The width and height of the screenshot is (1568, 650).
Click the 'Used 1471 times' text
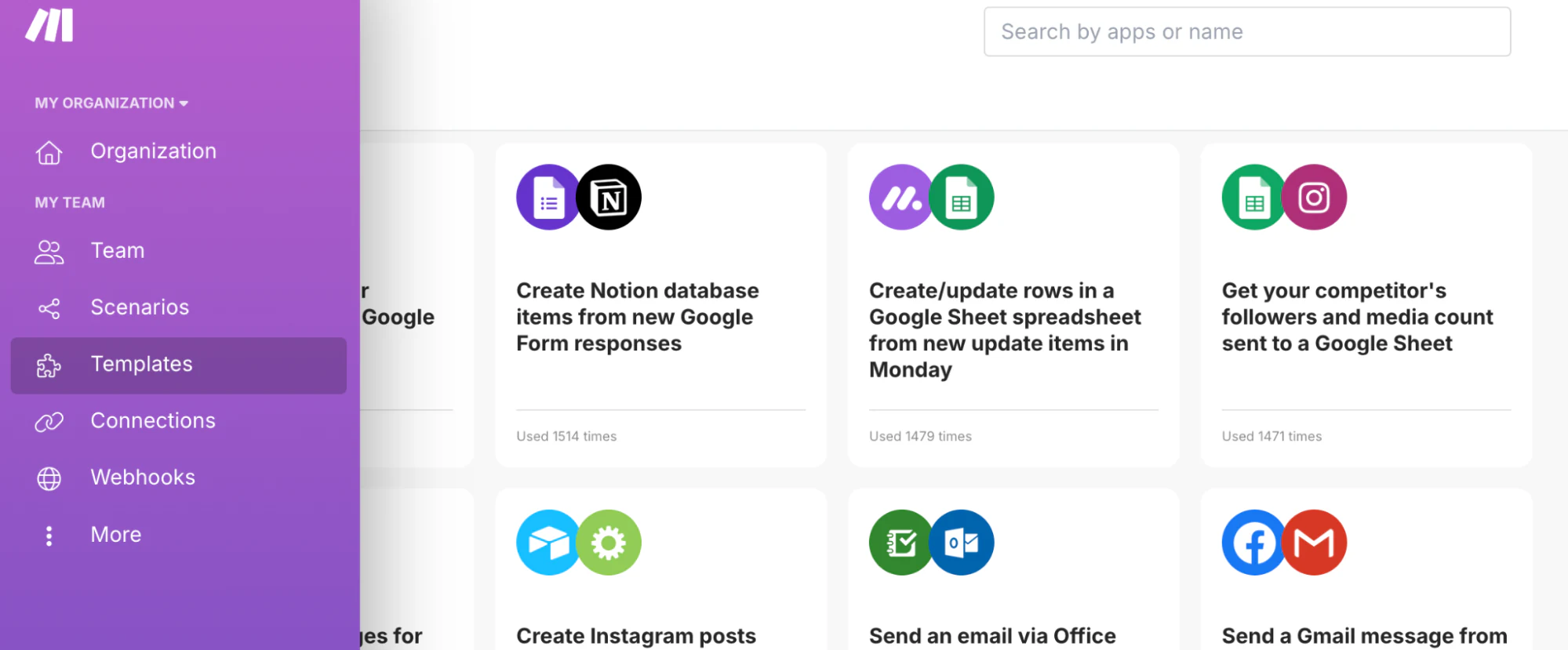(1271, 437)
